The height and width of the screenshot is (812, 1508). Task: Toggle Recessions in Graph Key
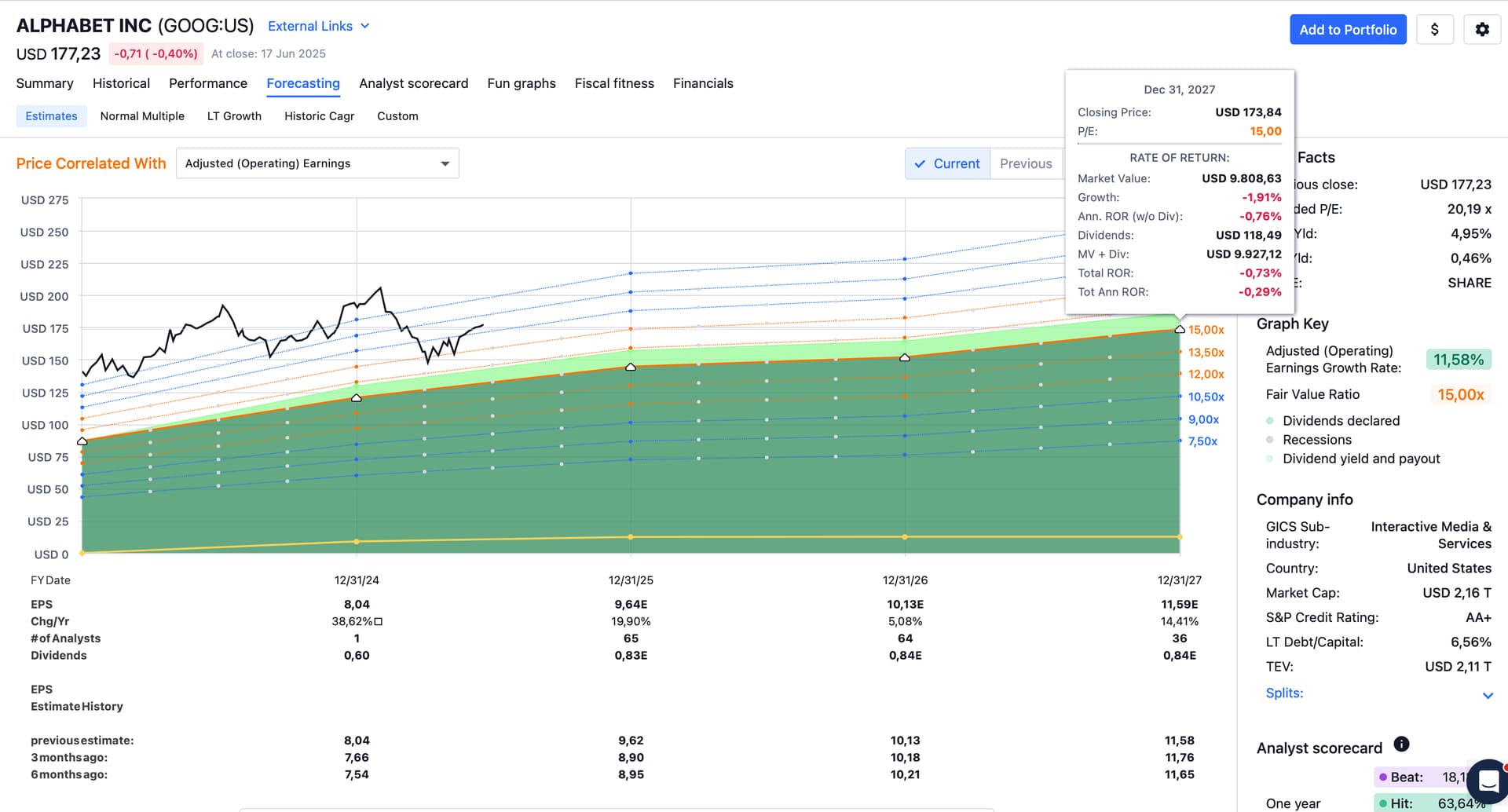1309,440
